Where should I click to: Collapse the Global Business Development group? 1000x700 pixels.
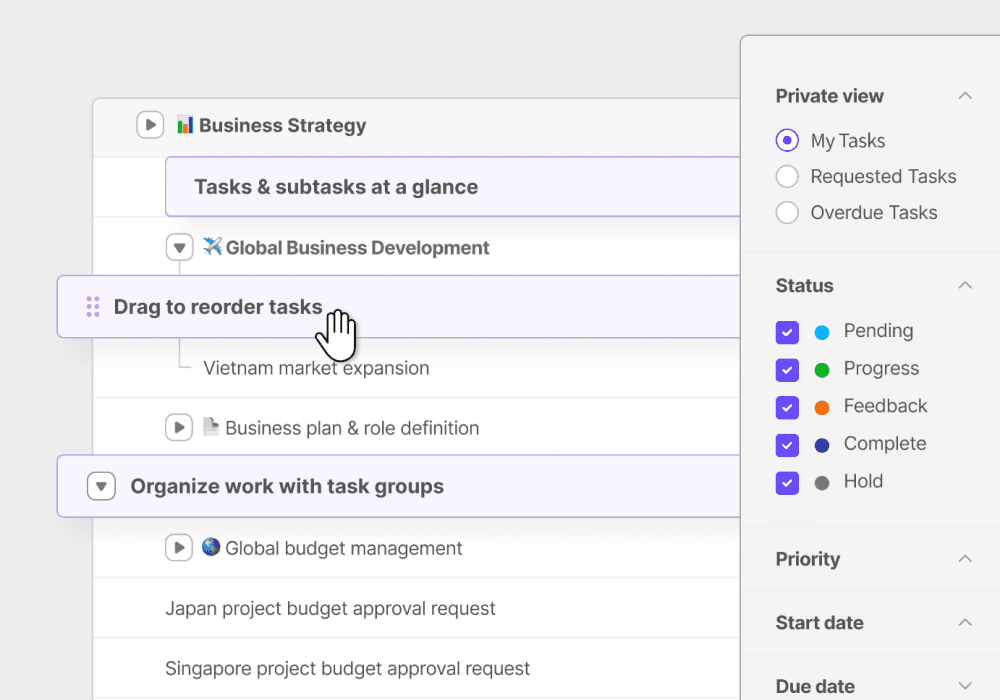(x=180, y=247)
